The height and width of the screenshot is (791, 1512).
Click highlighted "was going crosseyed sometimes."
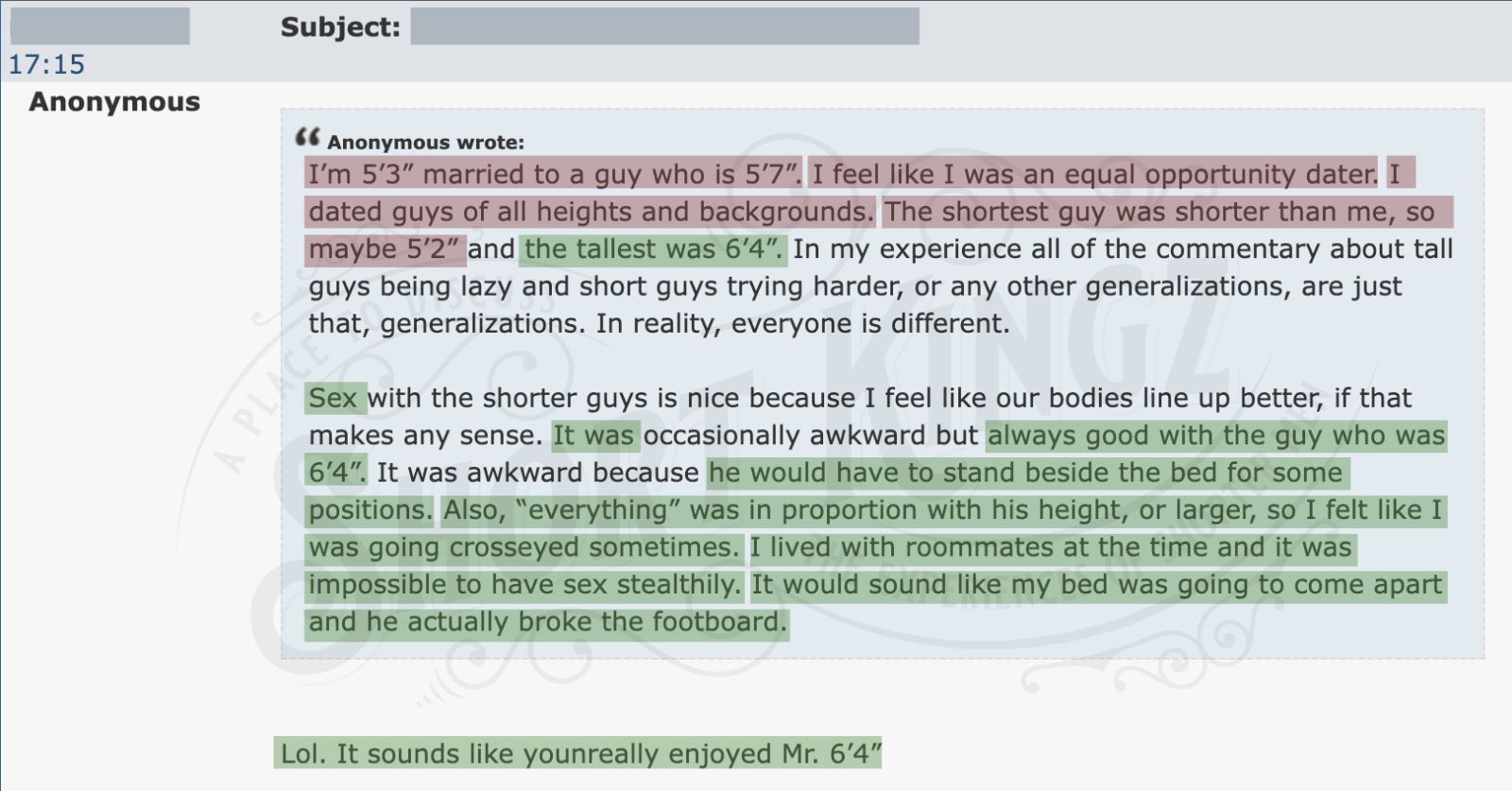pyautogui.click(x=524, y=547)
